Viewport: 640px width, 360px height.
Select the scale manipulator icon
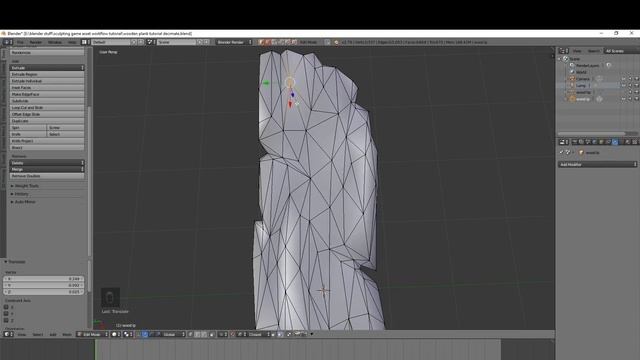(157, 334)
